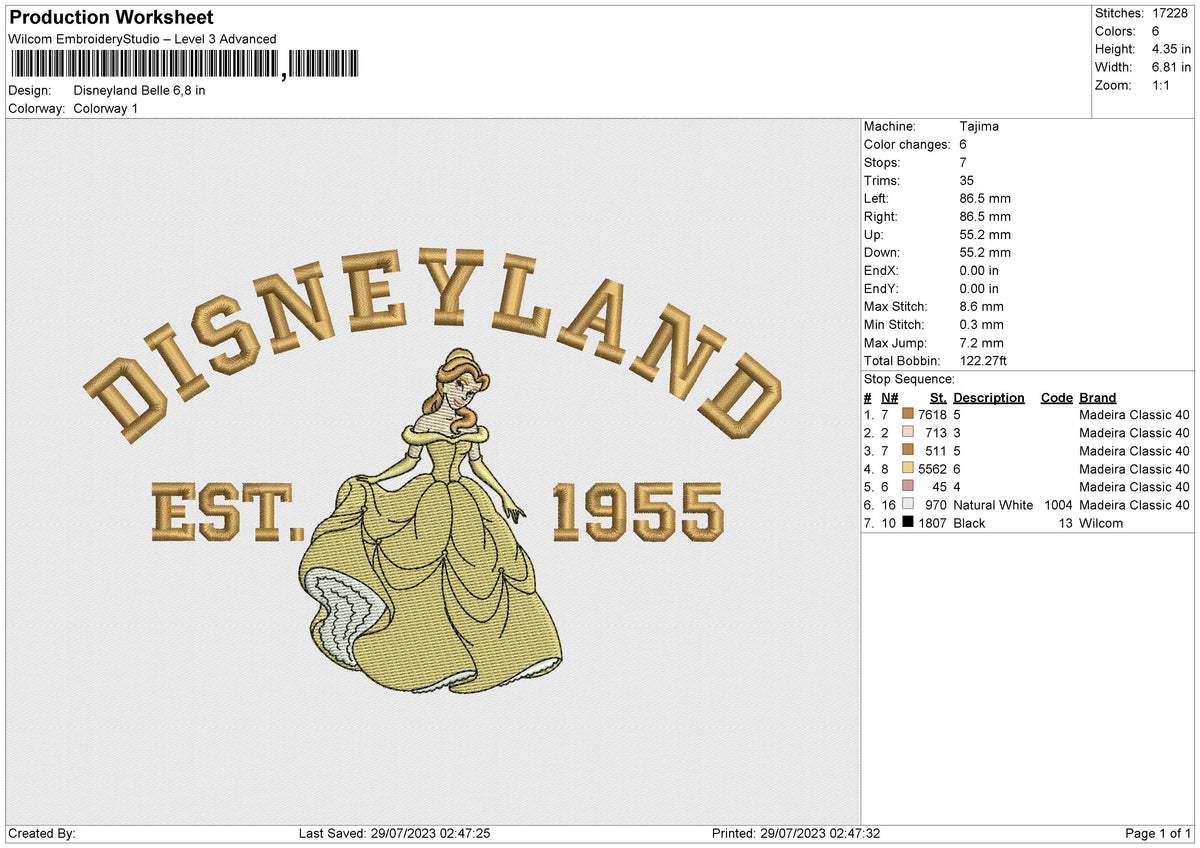
Task: Click the stop 1 brown color swatch
Action: [908, 414]
